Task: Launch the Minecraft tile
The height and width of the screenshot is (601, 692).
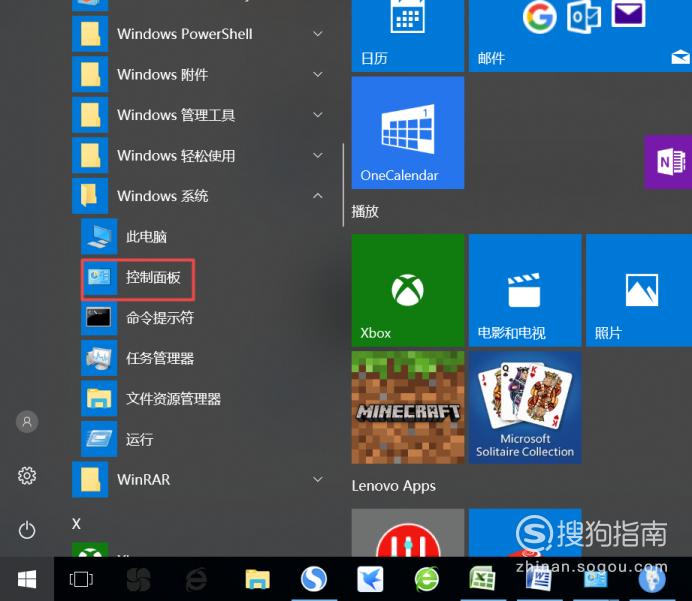Action: pos(408,407)
